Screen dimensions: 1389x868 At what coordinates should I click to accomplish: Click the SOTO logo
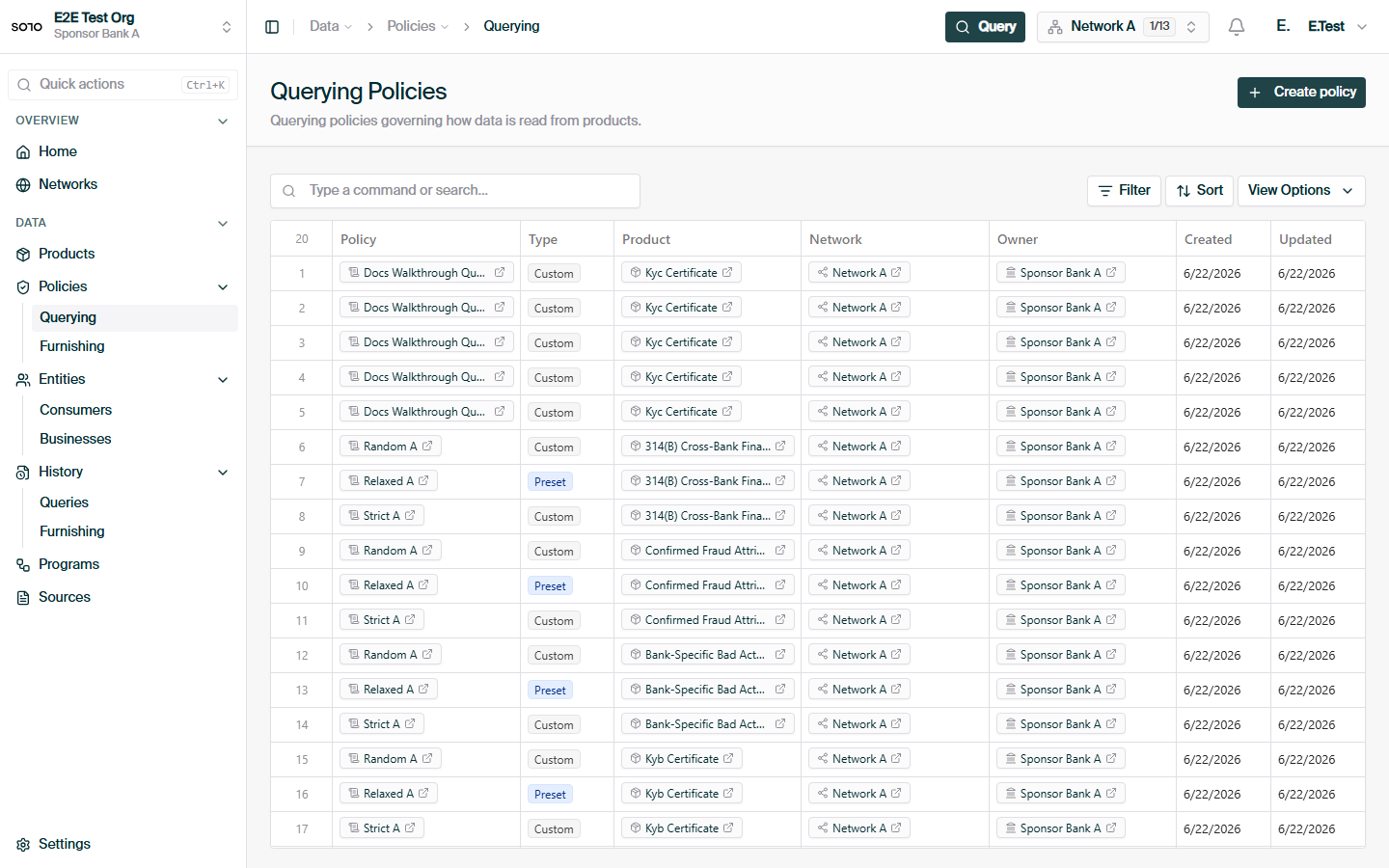(27, 27)
